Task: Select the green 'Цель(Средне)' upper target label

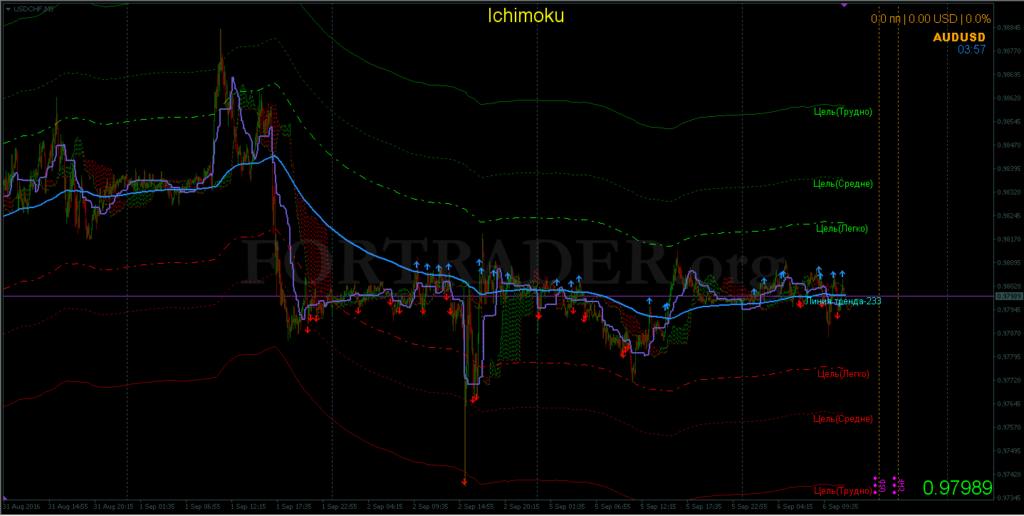Action: (x=843, y=184)
